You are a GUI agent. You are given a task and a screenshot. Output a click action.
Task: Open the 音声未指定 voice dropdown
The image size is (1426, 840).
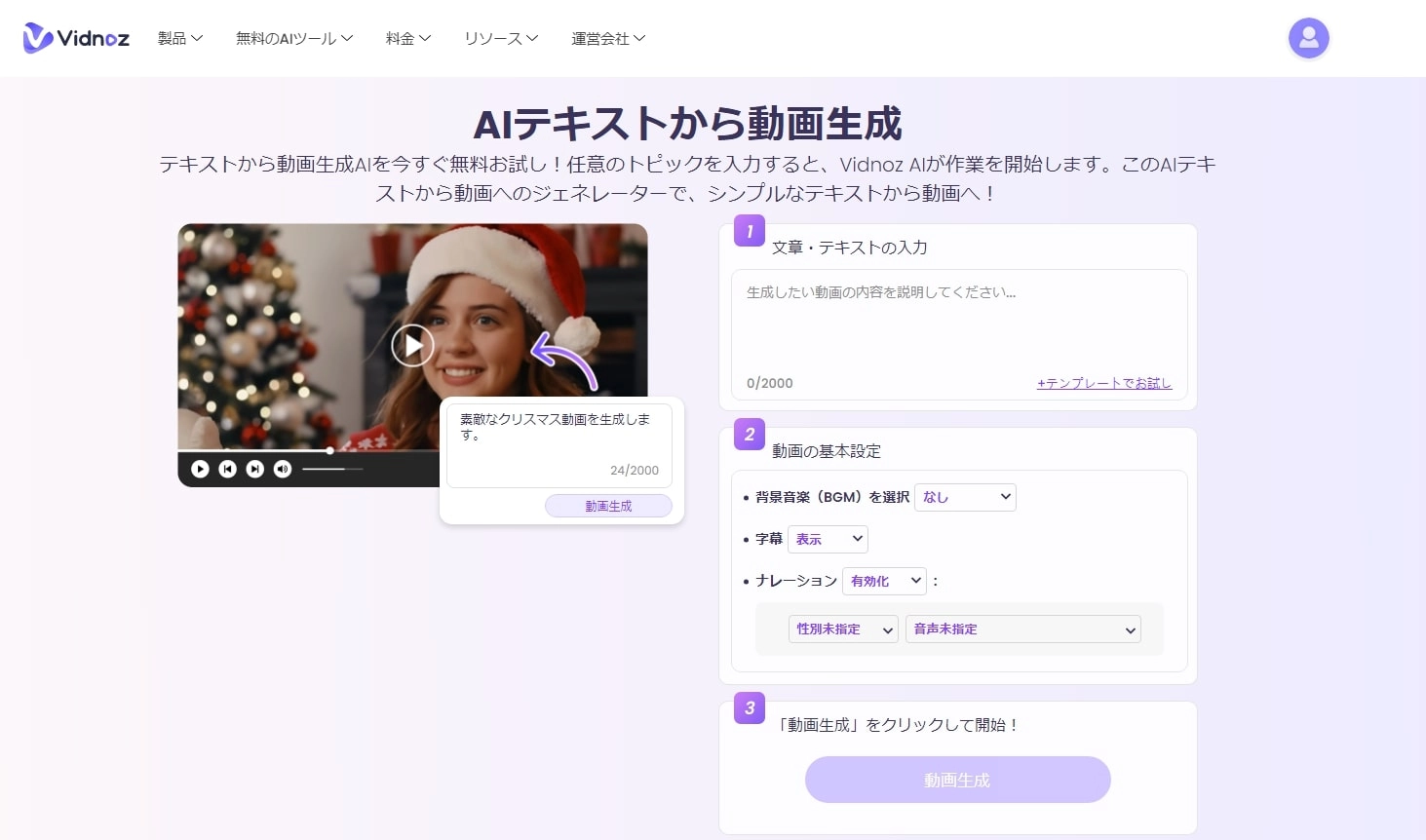point(1023,630)
